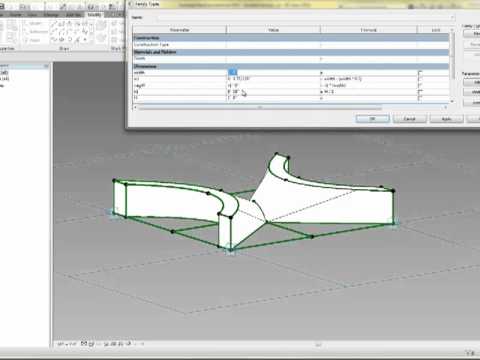Choose the Model draw option
The width and height of the screenshot is (480, 360).
[35, 23]
